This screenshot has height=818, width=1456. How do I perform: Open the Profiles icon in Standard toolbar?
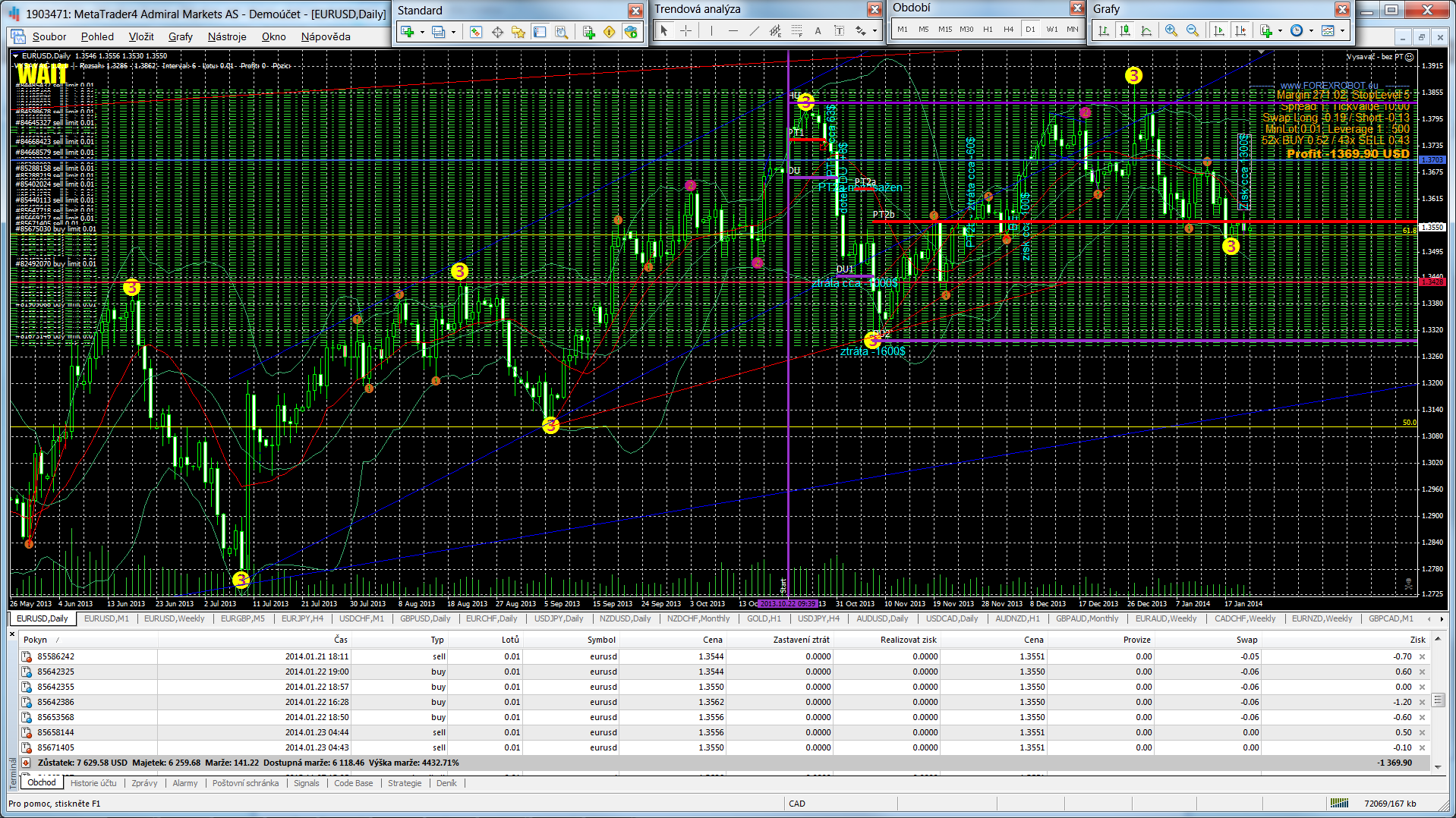[438, 31]
